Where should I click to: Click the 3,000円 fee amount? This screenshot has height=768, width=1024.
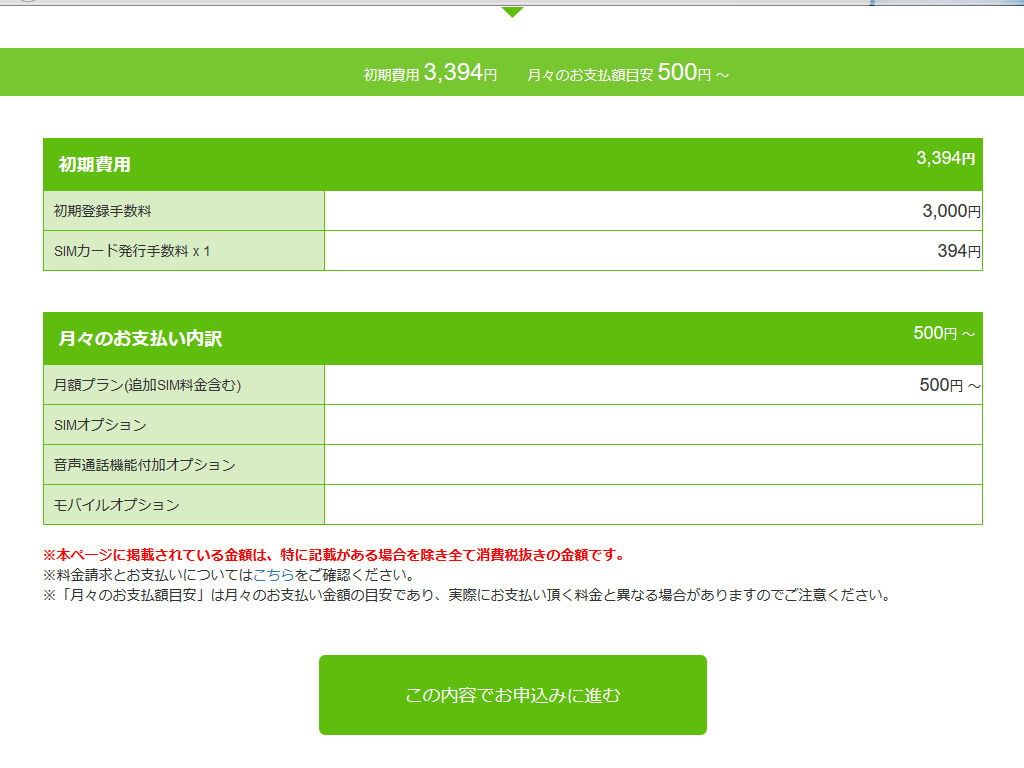pyautogui.click(x=951, y=211)
